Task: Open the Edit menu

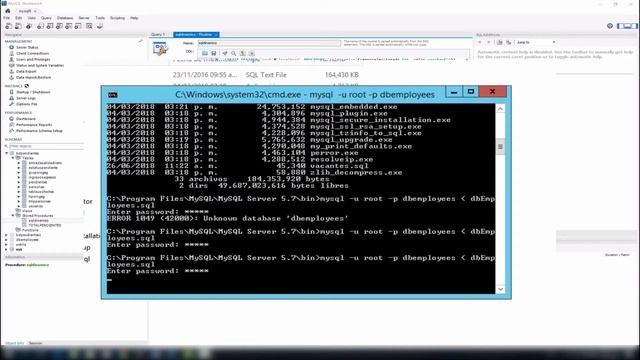Action: click(19, 18)
